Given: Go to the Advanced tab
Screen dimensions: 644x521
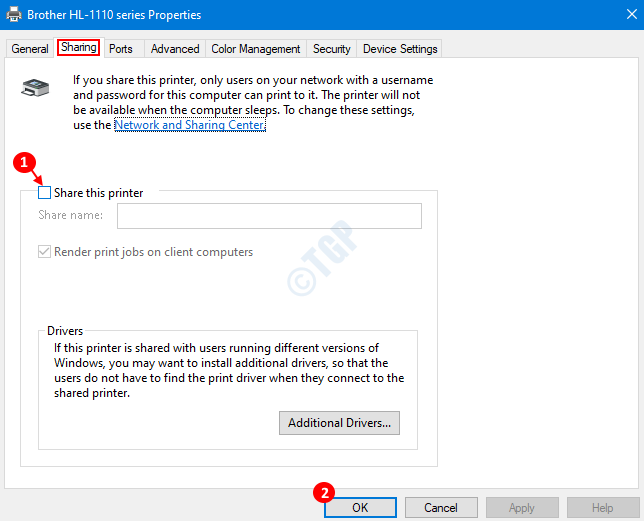Looking at the screenshot, I should pos(175,49).
